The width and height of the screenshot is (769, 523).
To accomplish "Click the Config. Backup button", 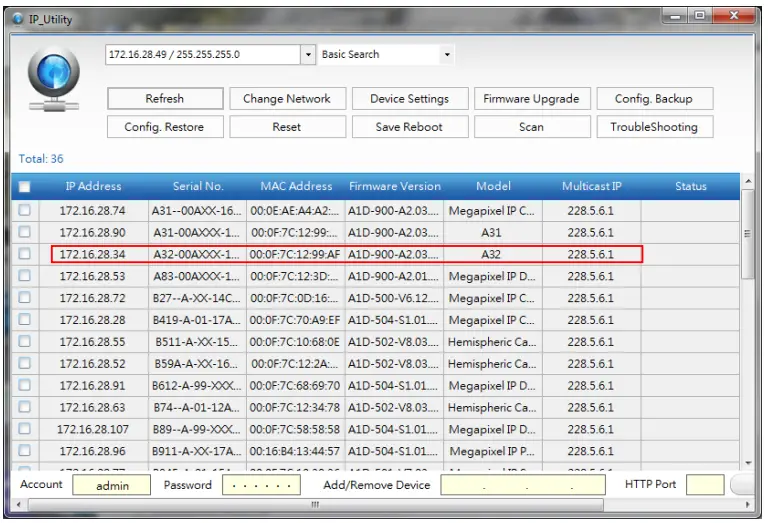I will (654, 99).
